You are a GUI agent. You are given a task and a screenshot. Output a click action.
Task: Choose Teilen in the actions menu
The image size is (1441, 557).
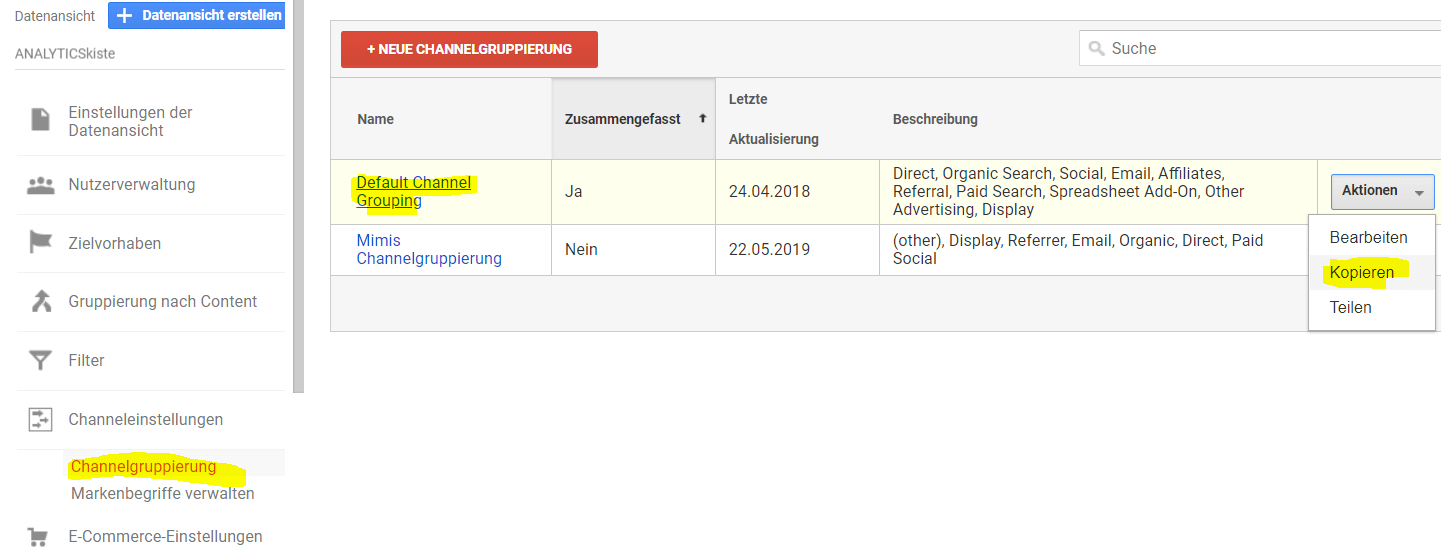tap(1350, 308)
